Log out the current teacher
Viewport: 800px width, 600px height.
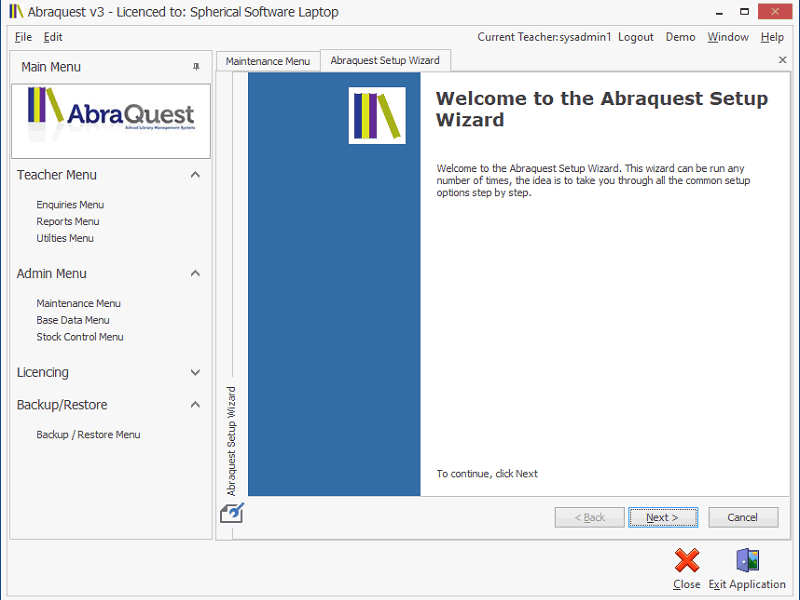[636, 37]
